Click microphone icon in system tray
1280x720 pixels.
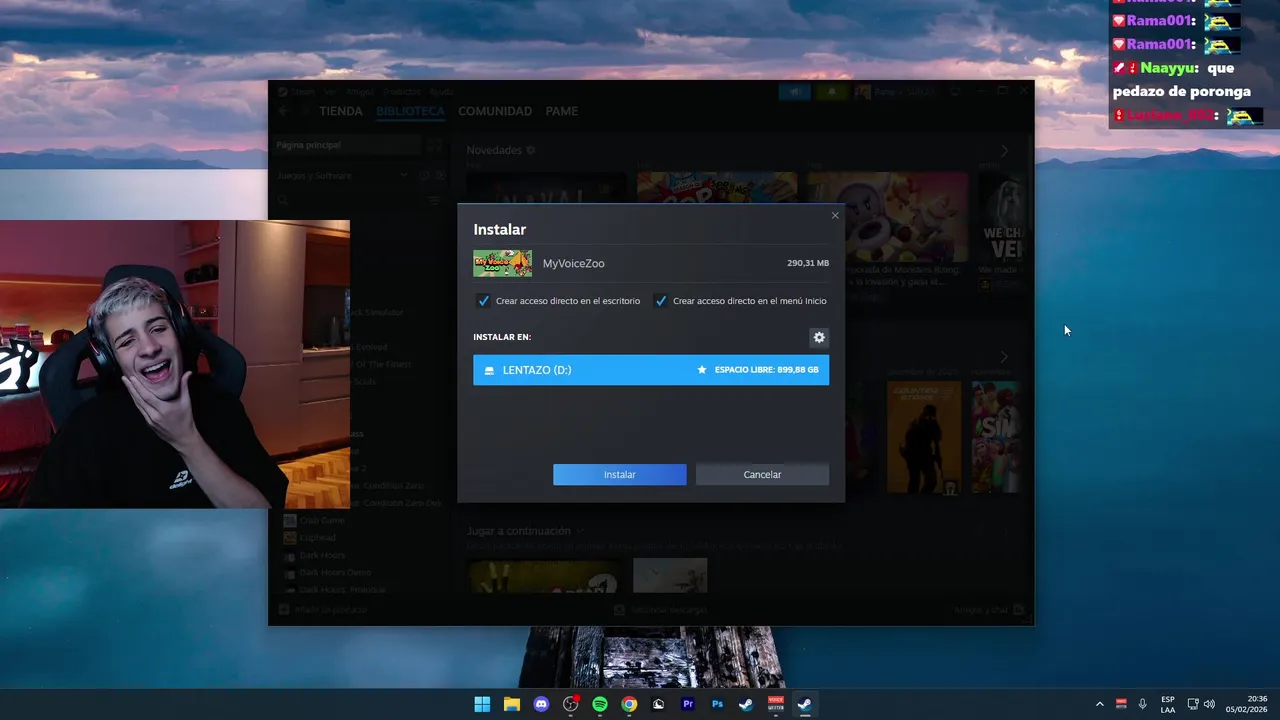click(x=1143, y=704)
